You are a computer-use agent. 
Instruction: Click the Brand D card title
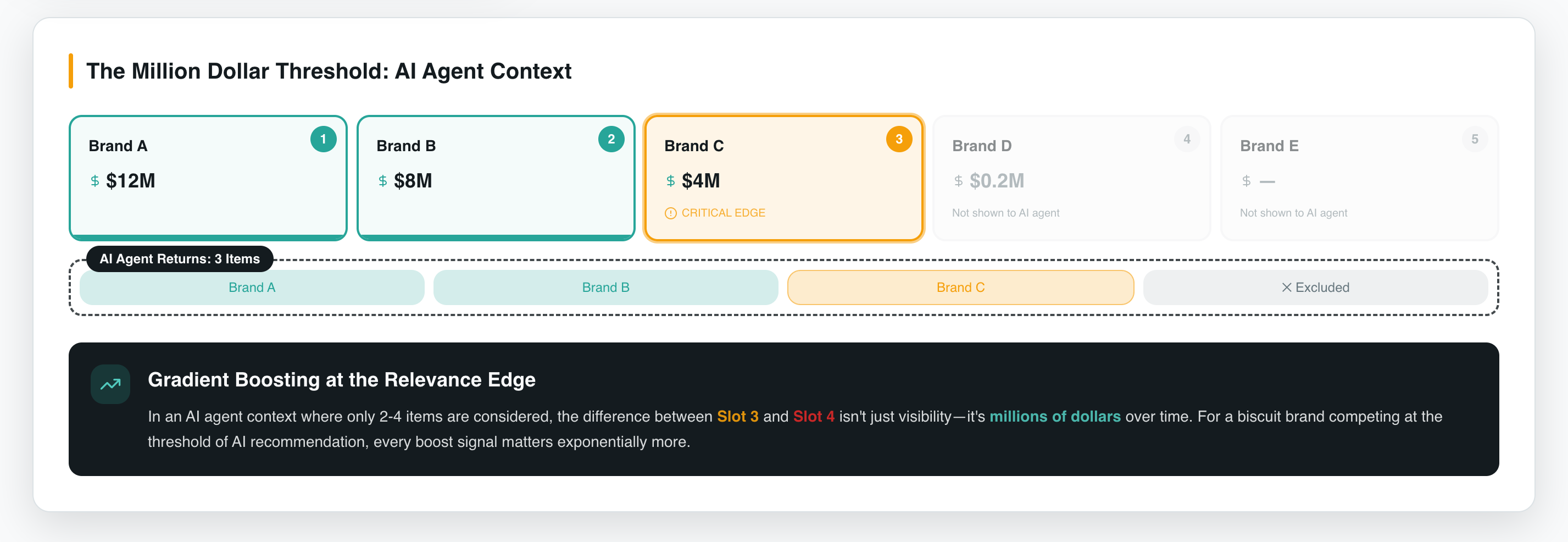point(981,146)
